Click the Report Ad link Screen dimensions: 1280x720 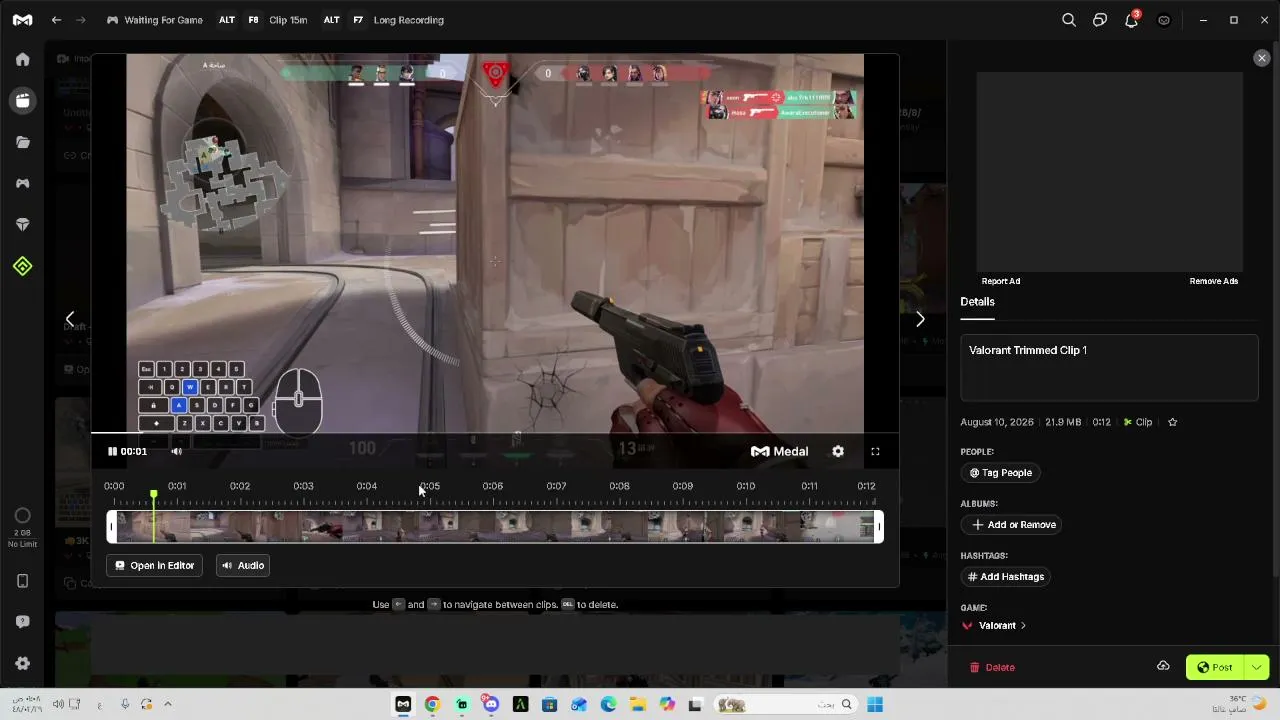1001,281
